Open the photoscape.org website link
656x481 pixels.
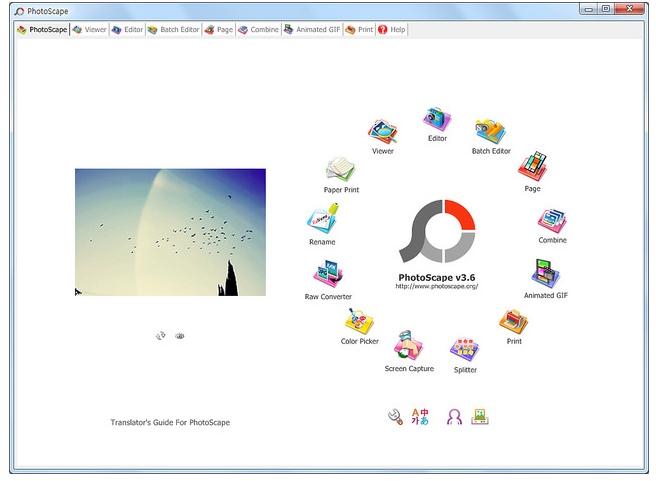tap(437, 287)
